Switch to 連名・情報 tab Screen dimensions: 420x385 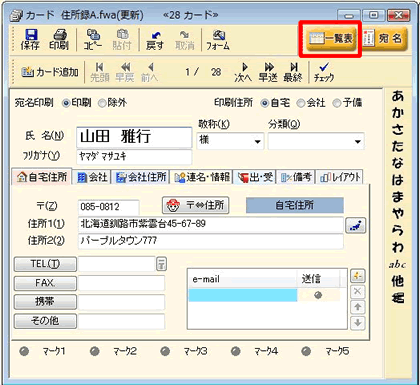202,177
